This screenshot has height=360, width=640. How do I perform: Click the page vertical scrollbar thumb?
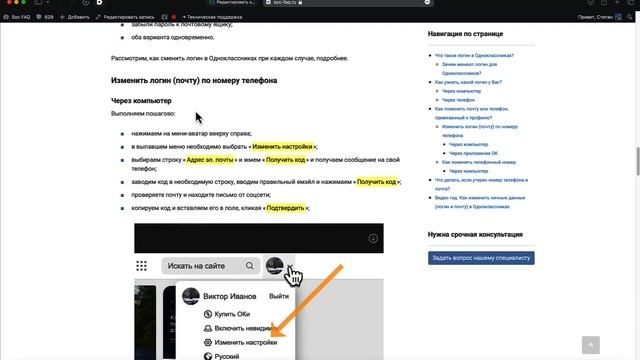[638, 161]
